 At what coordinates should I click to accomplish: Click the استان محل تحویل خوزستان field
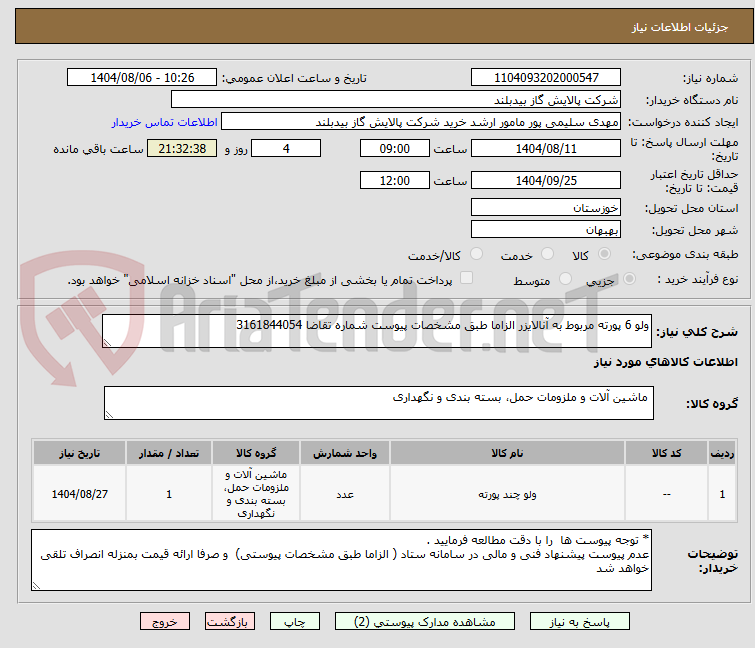pos(545,208)
